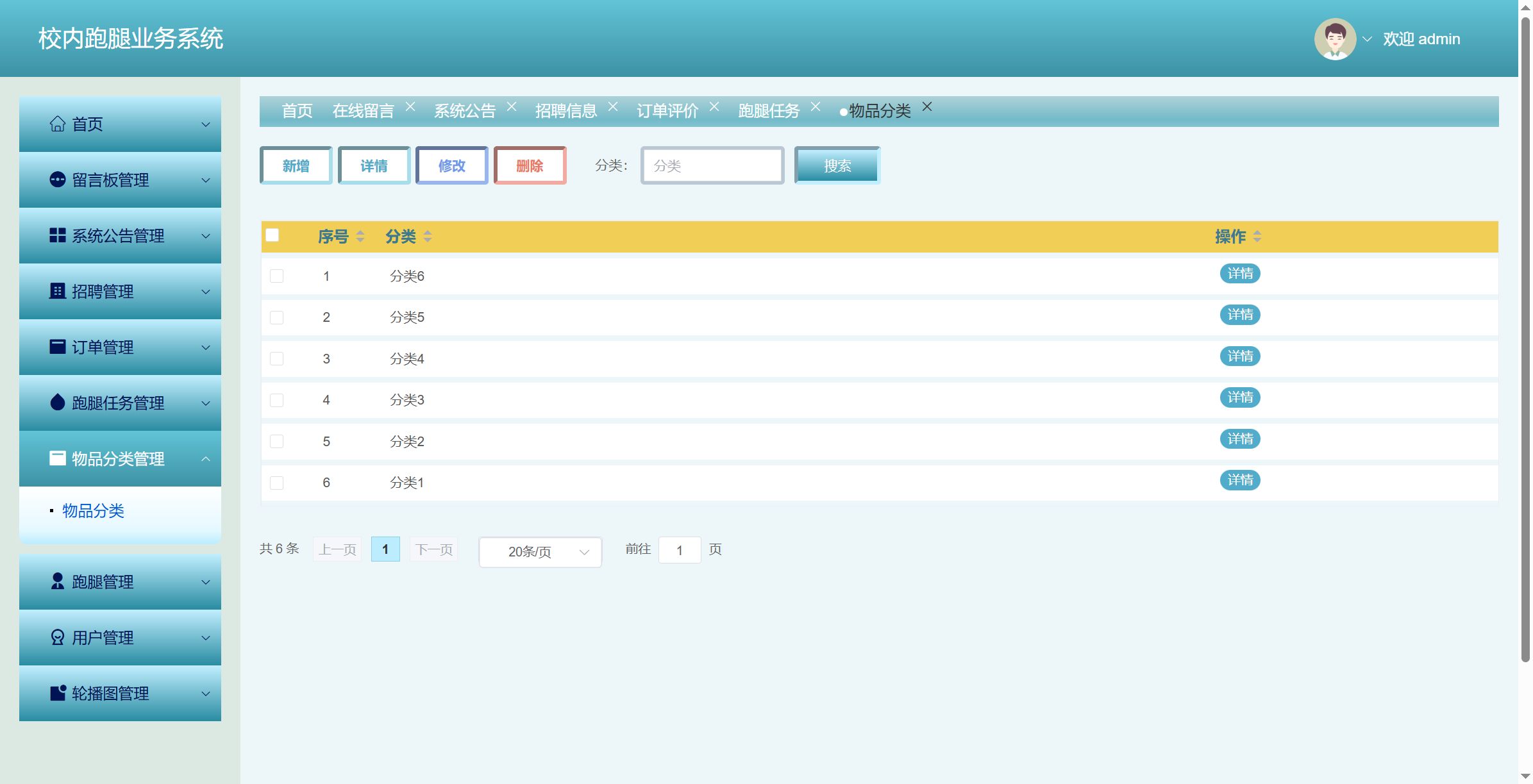Open 详情 for the 分类1 row
The width and height of the screenshot is (1533, 784).
click(x=1240, y=480)
